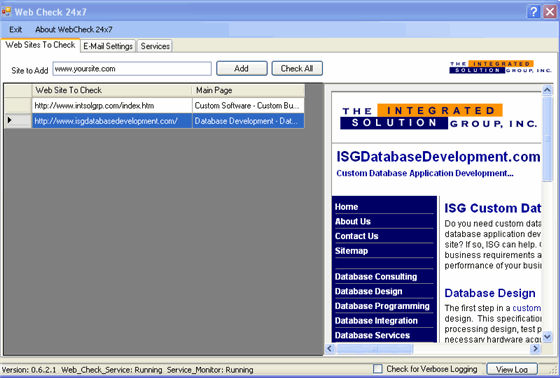Click Version: 0.6.2.1 status text
Screen dimensions: 560x378
click(29, 370)
